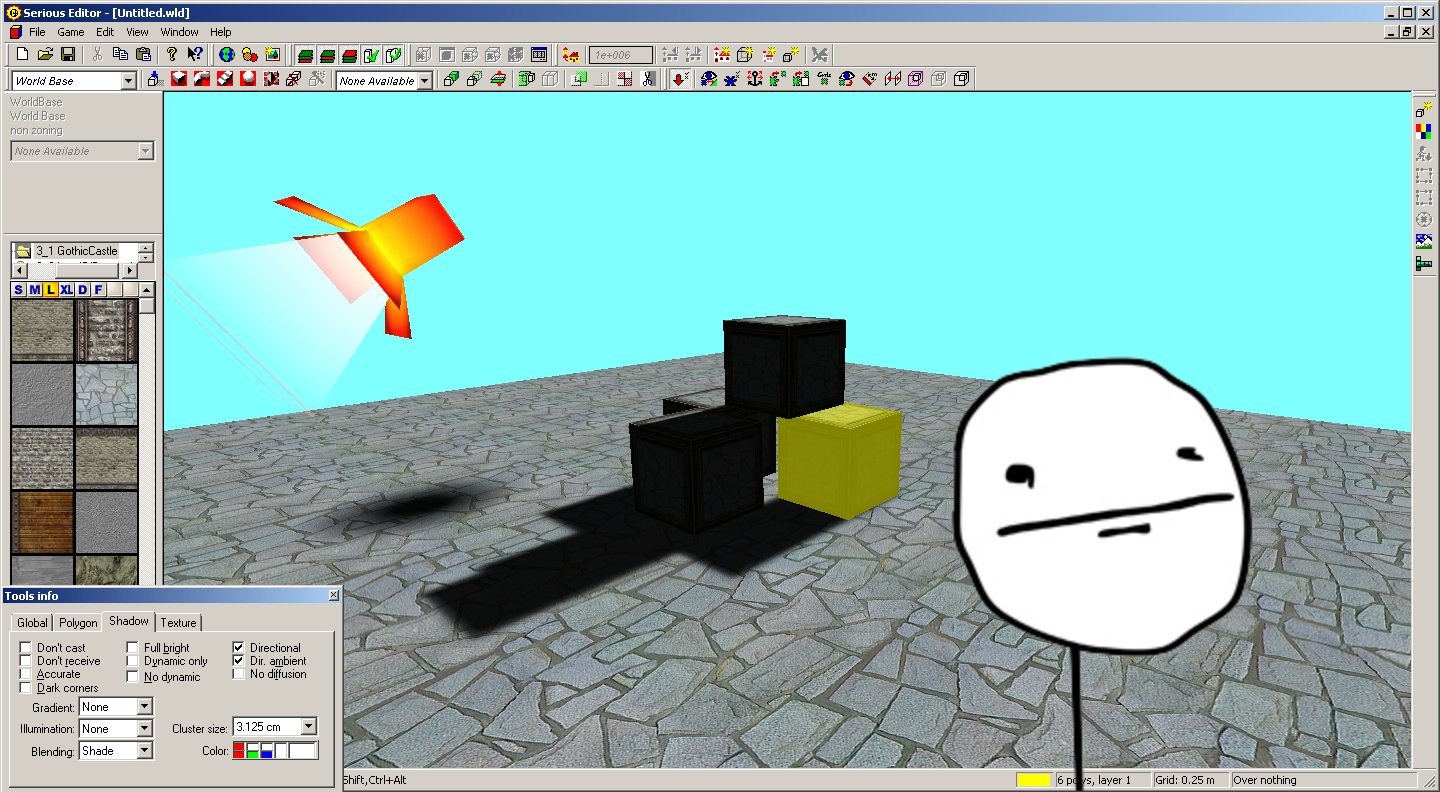Click the 1e+006 input field in toolbar
The width and height of the screenshot is (1440, 792).
click(621, 55)
